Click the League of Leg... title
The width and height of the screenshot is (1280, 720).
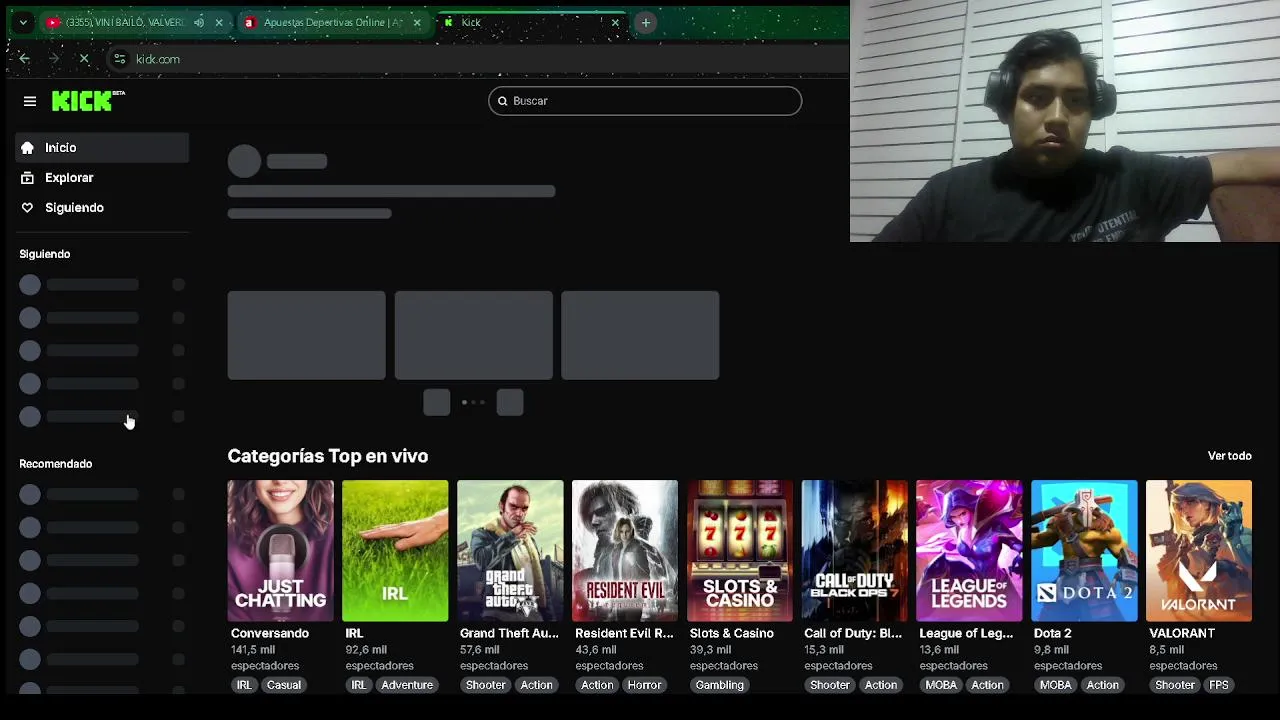point(966,633)
